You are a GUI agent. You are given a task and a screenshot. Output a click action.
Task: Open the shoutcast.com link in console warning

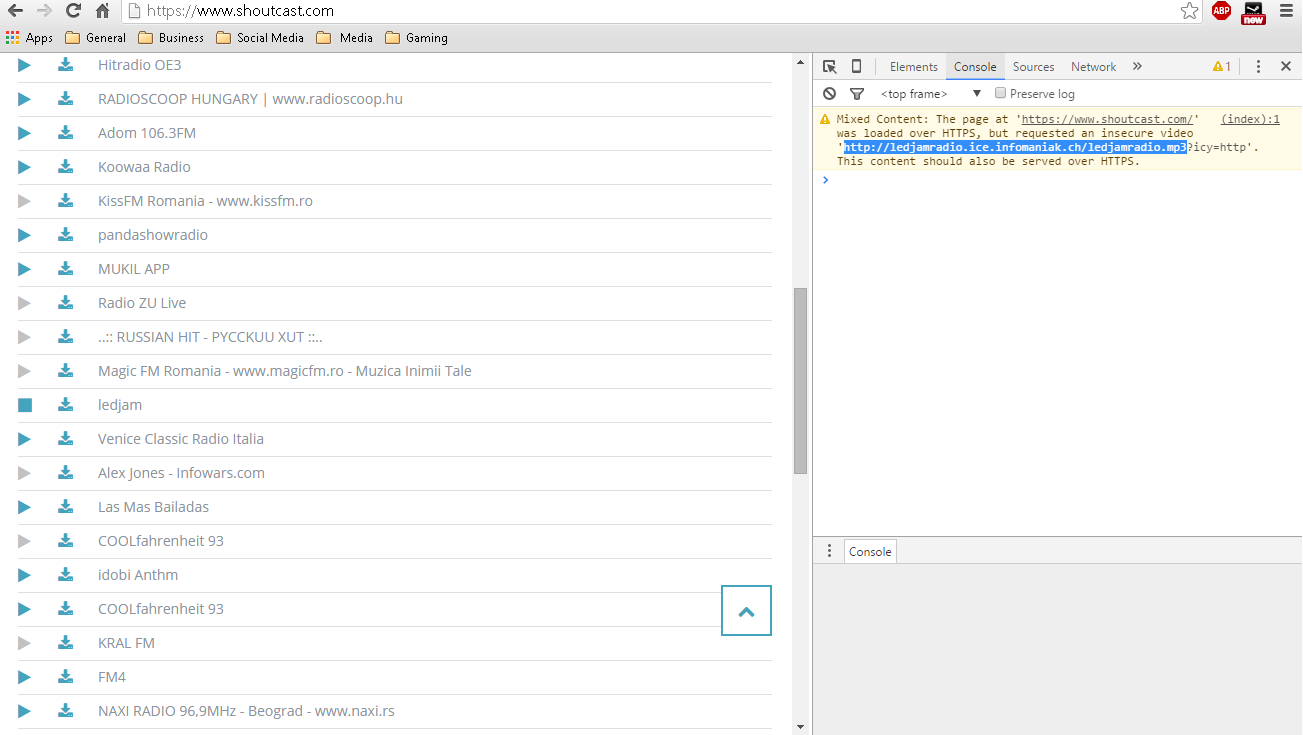1107,119
